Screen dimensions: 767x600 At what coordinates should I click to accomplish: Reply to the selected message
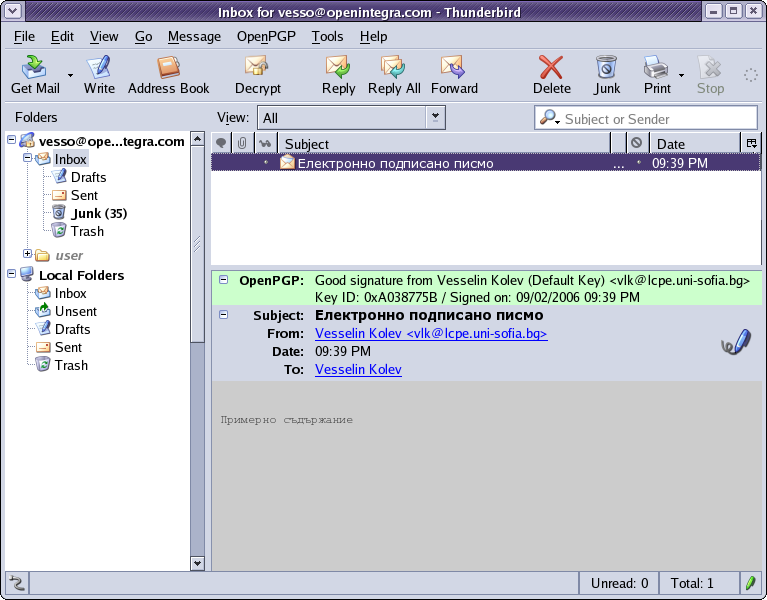click(x=338, y=74)
